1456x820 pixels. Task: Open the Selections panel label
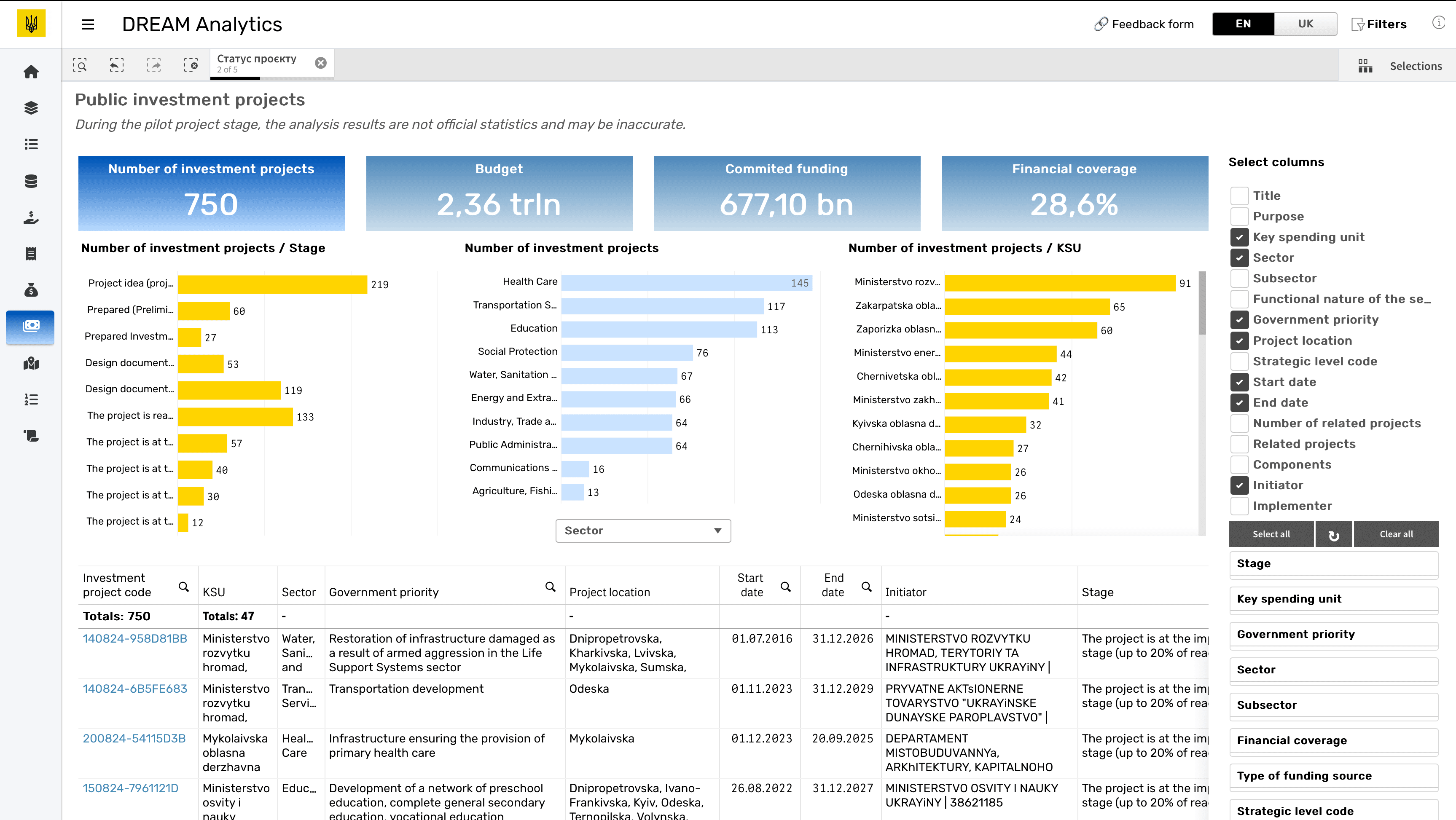pos(1415,66)
